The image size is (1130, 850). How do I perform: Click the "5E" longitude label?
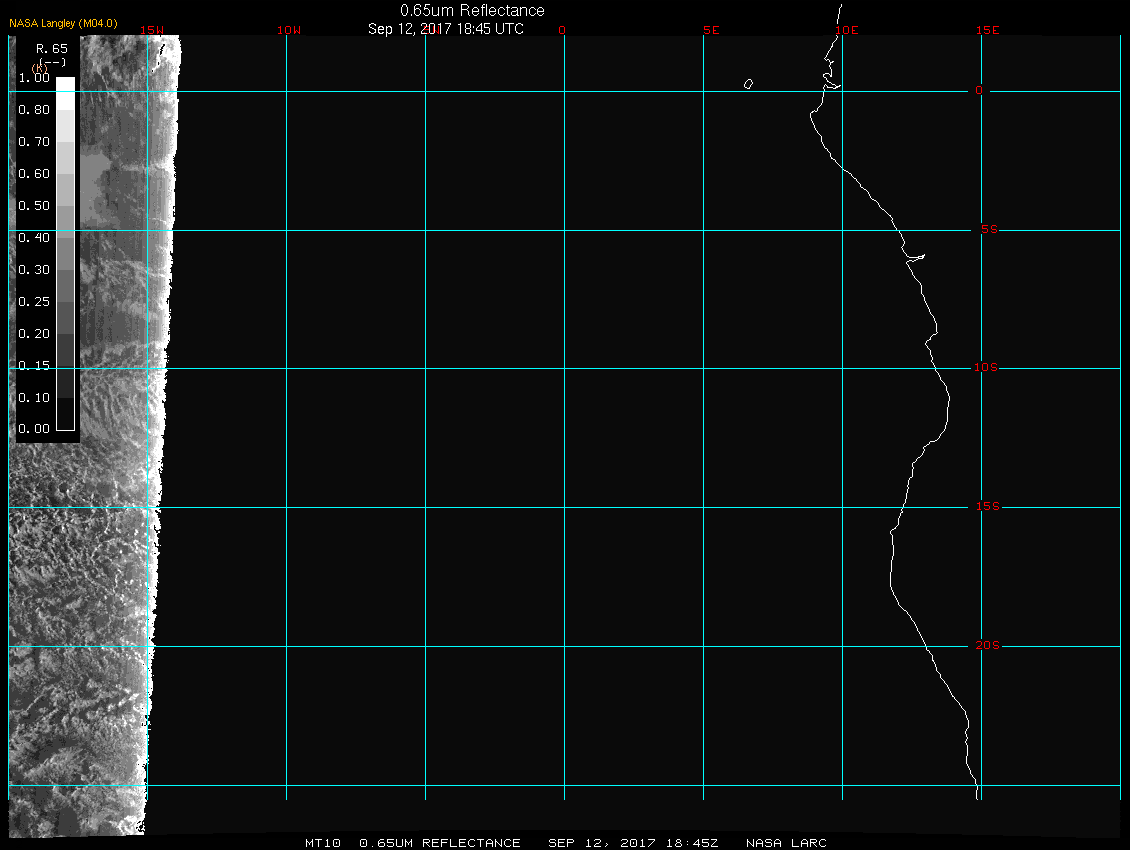click(x=711, y=30)
